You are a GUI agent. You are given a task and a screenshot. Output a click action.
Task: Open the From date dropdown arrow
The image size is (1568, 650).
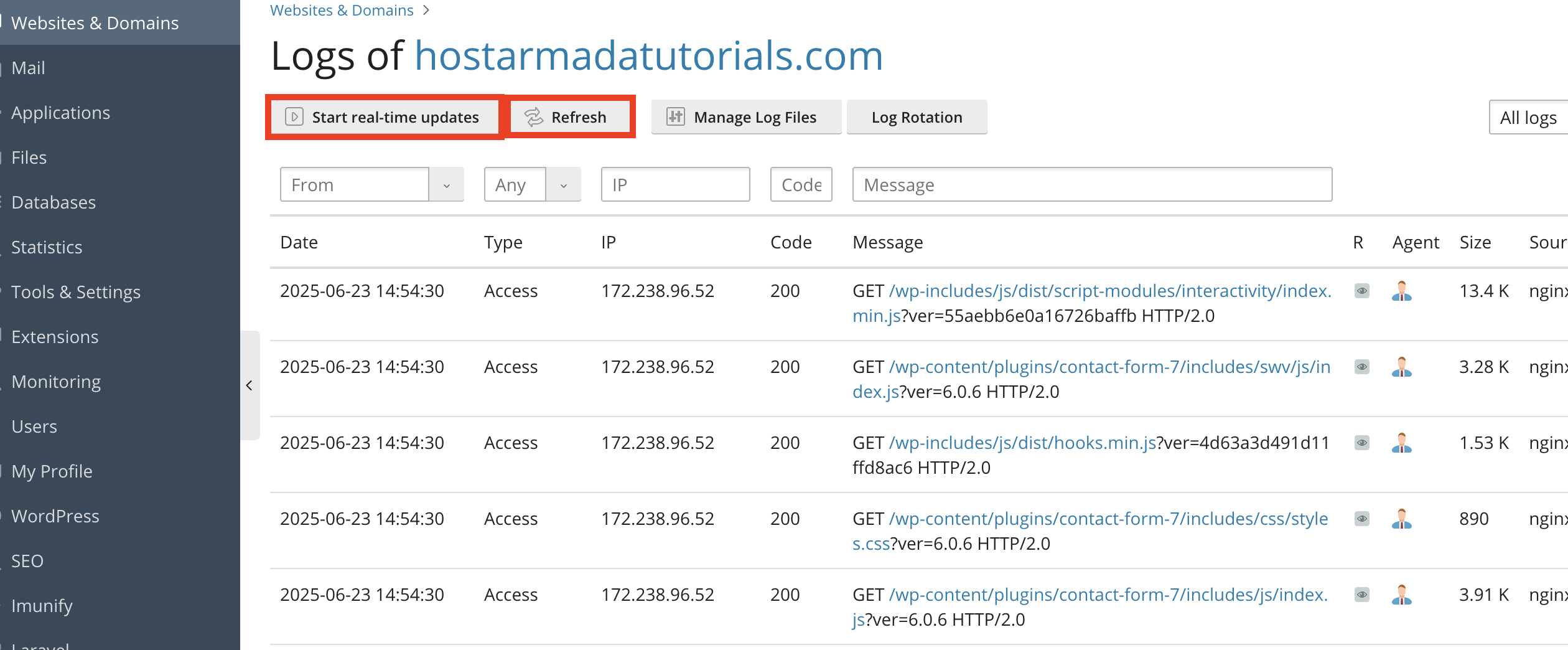click(446, 184)
